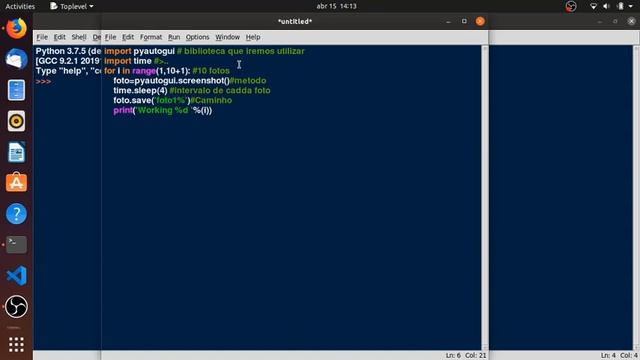The width and height of the screenshot is (640, 360).
Task: Open Edit menu in untitled editor
Action: click(x=128, y=37)
